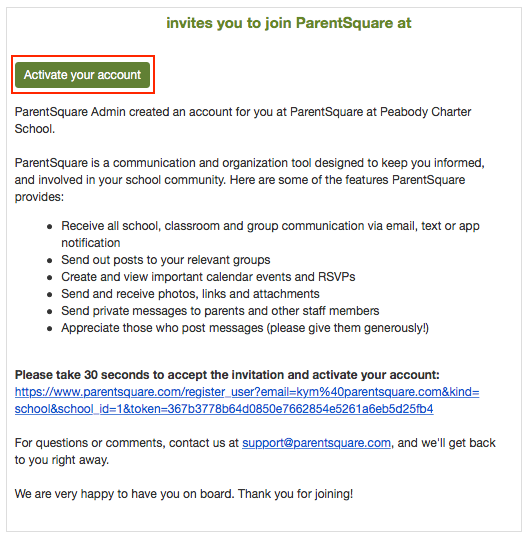Screen dimensions: 532x538
Task: Select the 'Send private messages to parents' bullet
Action: [x=220, y=311]
